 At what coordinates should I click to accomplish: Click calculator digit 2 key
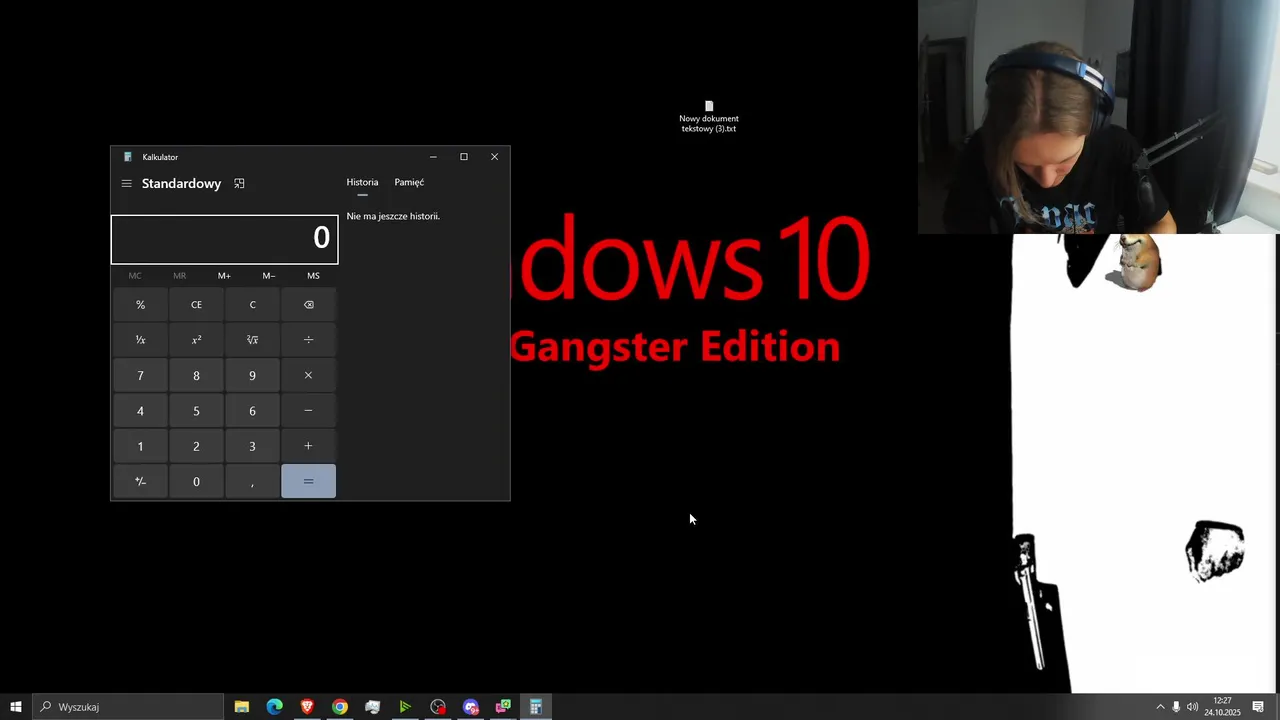pyautogui.click(x=196, y=446)
